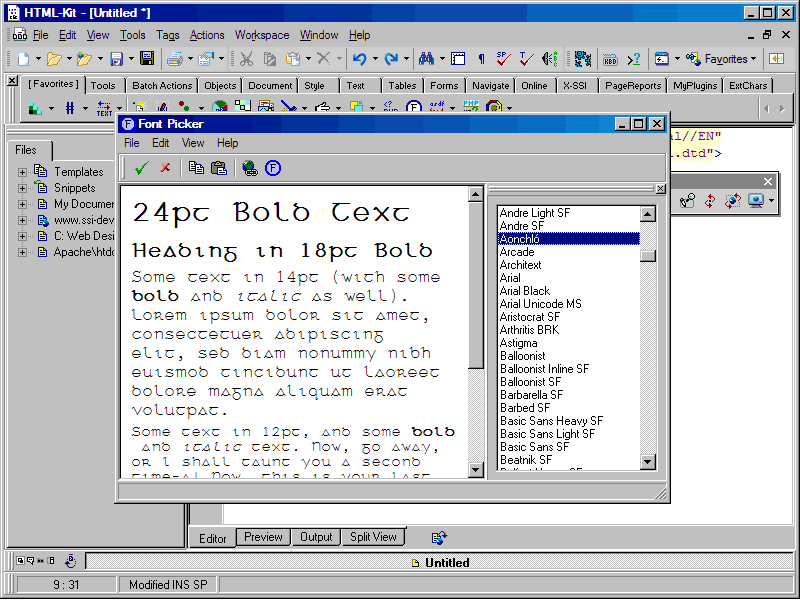Open the Font Picker Help menu
This screenshot has width=800, height=600.
click(227, 143)
